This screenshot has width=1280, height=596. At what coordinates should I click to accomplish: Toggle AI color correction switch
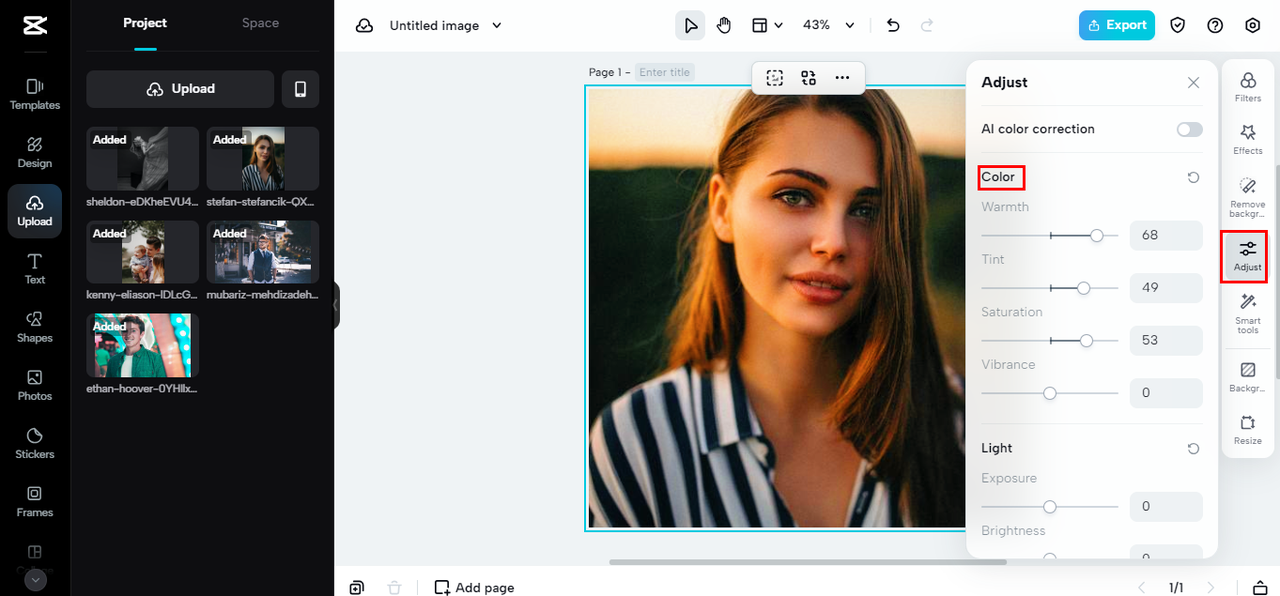point(1190,129)
